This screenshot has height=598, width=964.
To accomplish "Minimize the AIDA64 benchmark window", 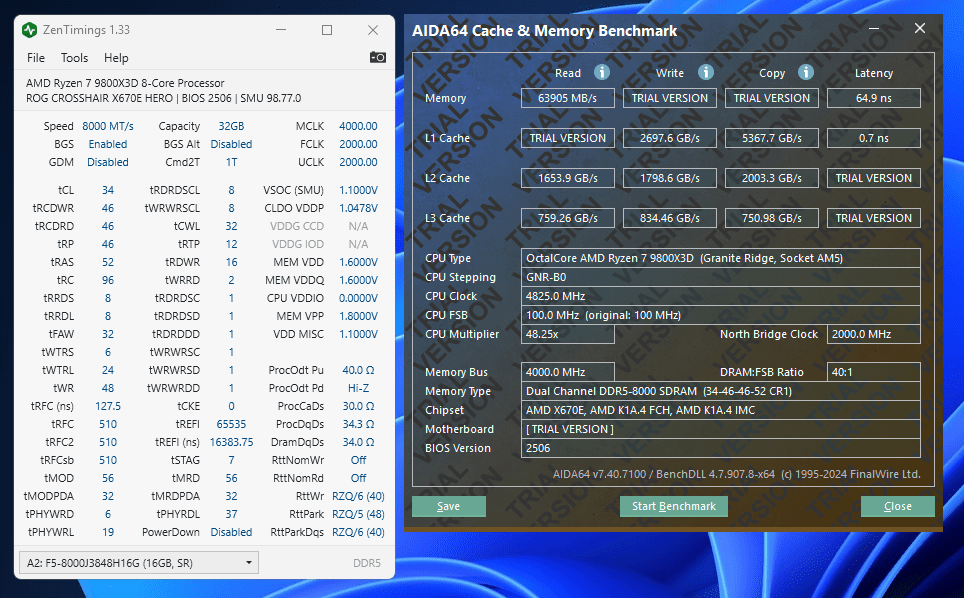I will (874, 28).
